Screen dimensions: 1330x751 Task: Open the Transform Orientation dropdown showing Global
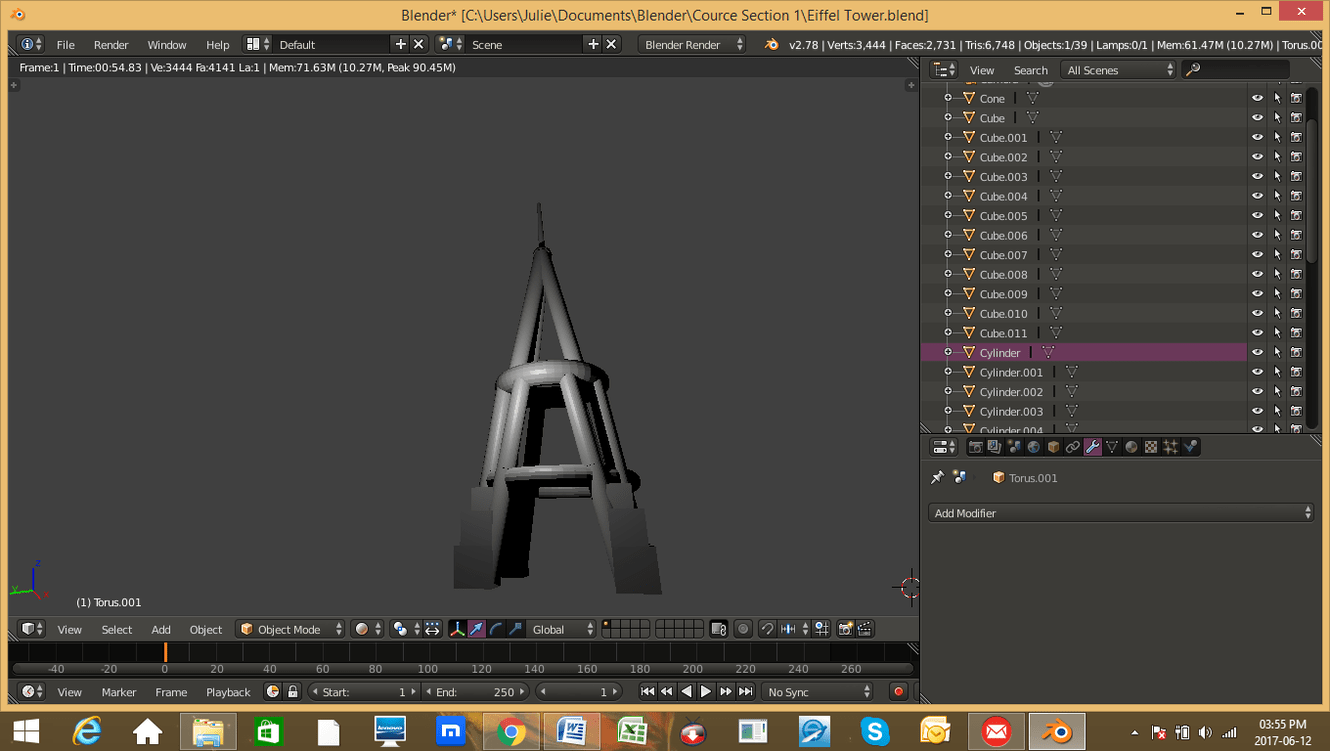[560, 629]
